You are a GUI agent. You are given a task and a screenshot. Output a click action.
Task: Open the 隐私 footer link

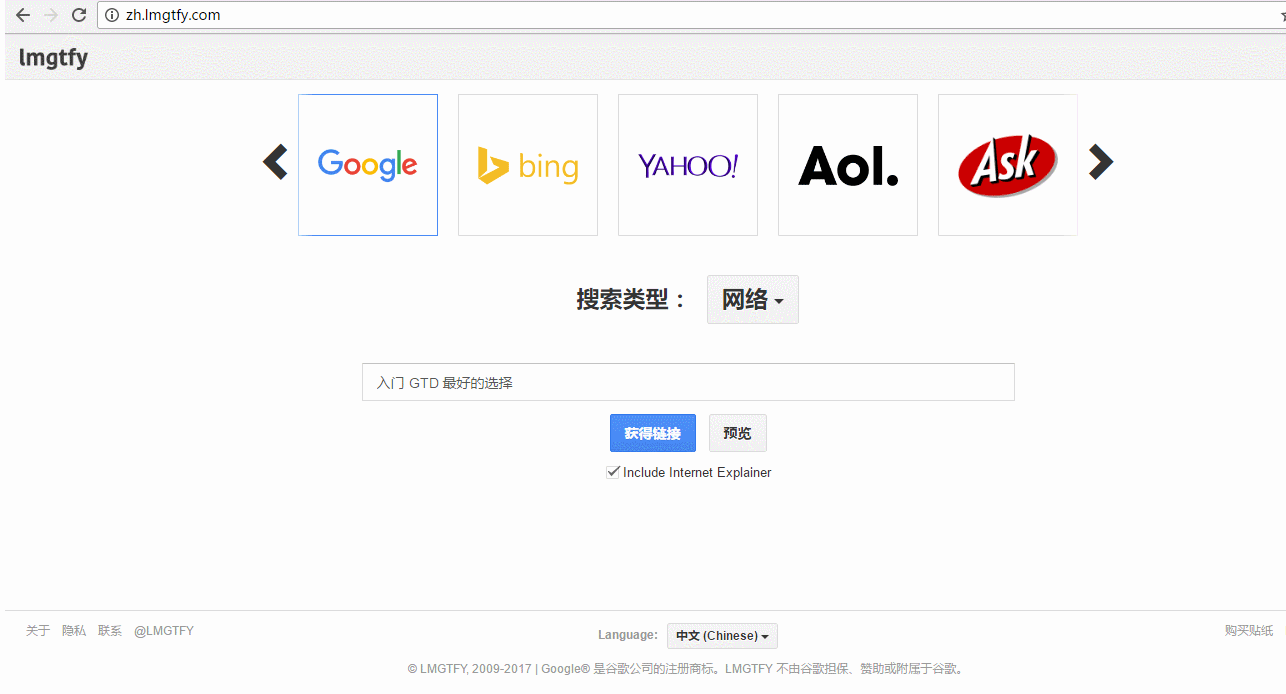click(74, 631)
